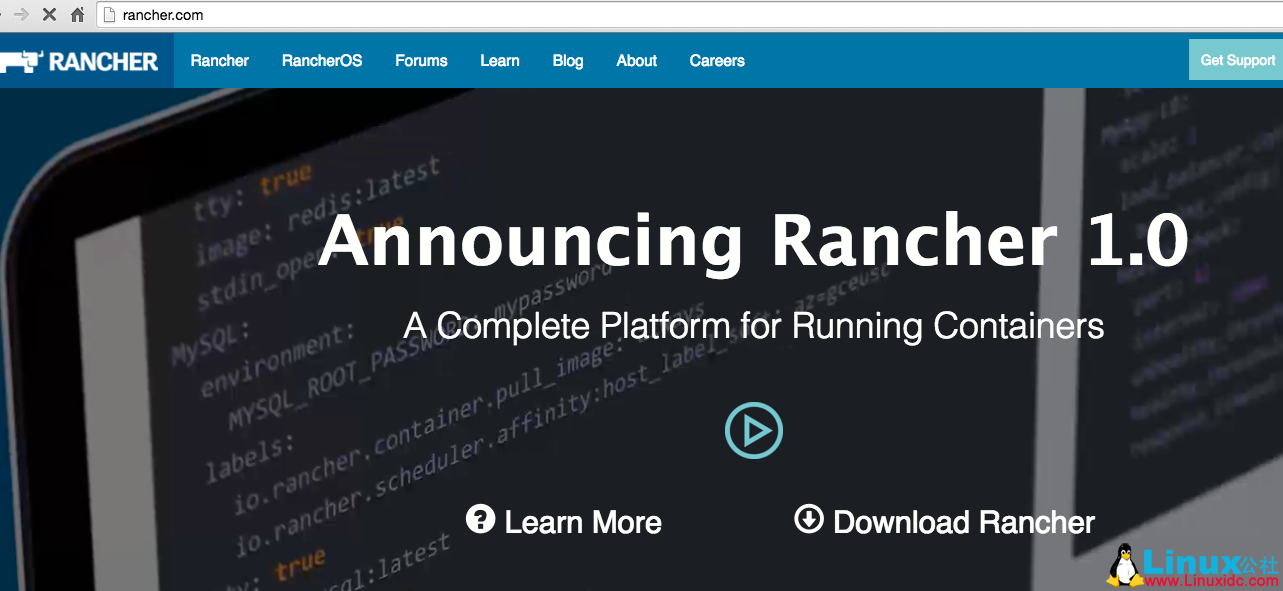Click the Rancher logo in the navigation bar
Viewport: 1283px width, 591px height.
pos(78,60)
